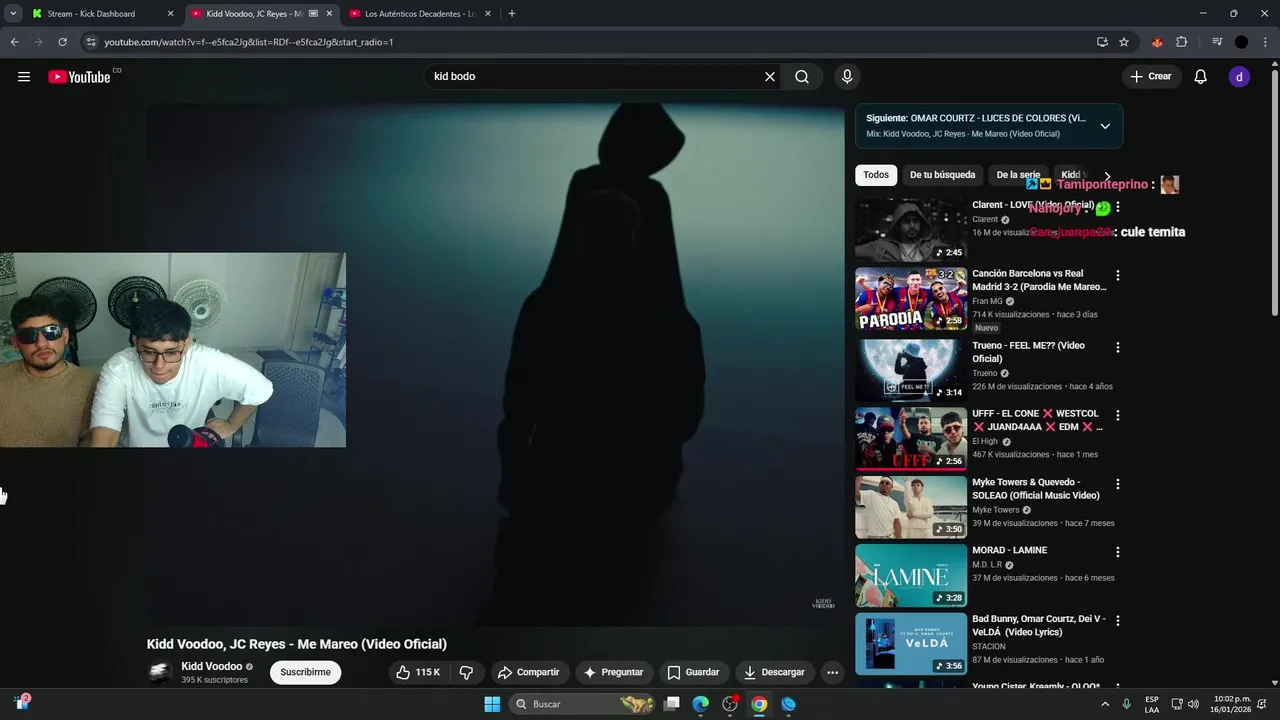
Task: Open the UFFF - EL CONE thumbnail
Action: coord(910,439)
